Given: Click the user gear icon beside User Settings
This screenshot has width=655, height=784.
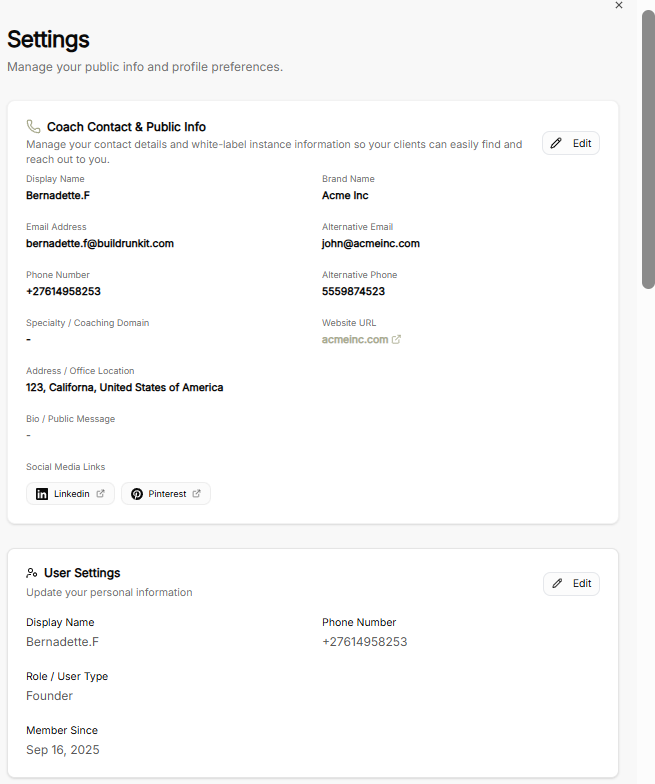Looking at the screenshot, I should pos(32,573).
